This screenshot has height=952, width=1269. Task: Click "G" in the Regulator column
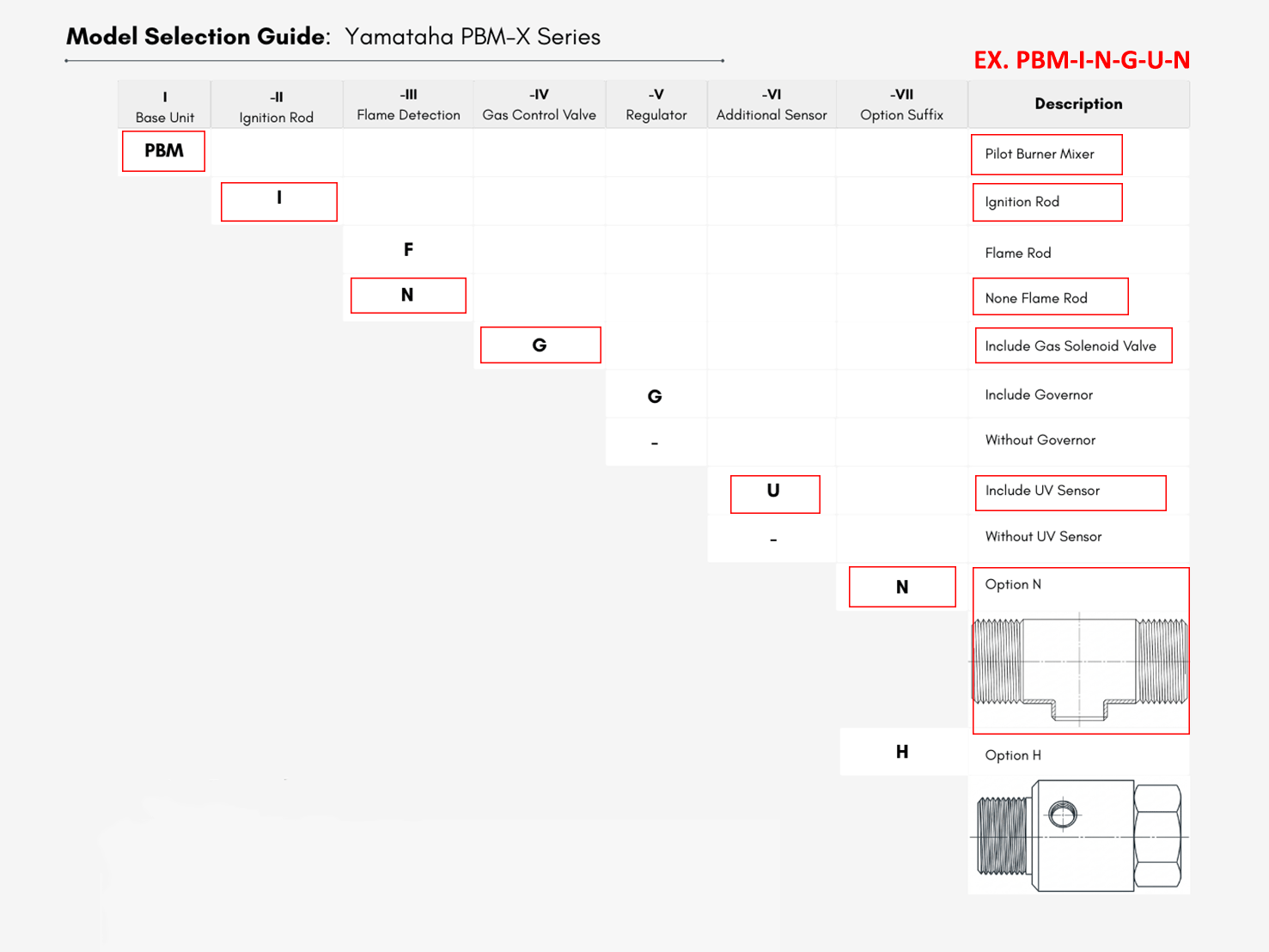655,396
